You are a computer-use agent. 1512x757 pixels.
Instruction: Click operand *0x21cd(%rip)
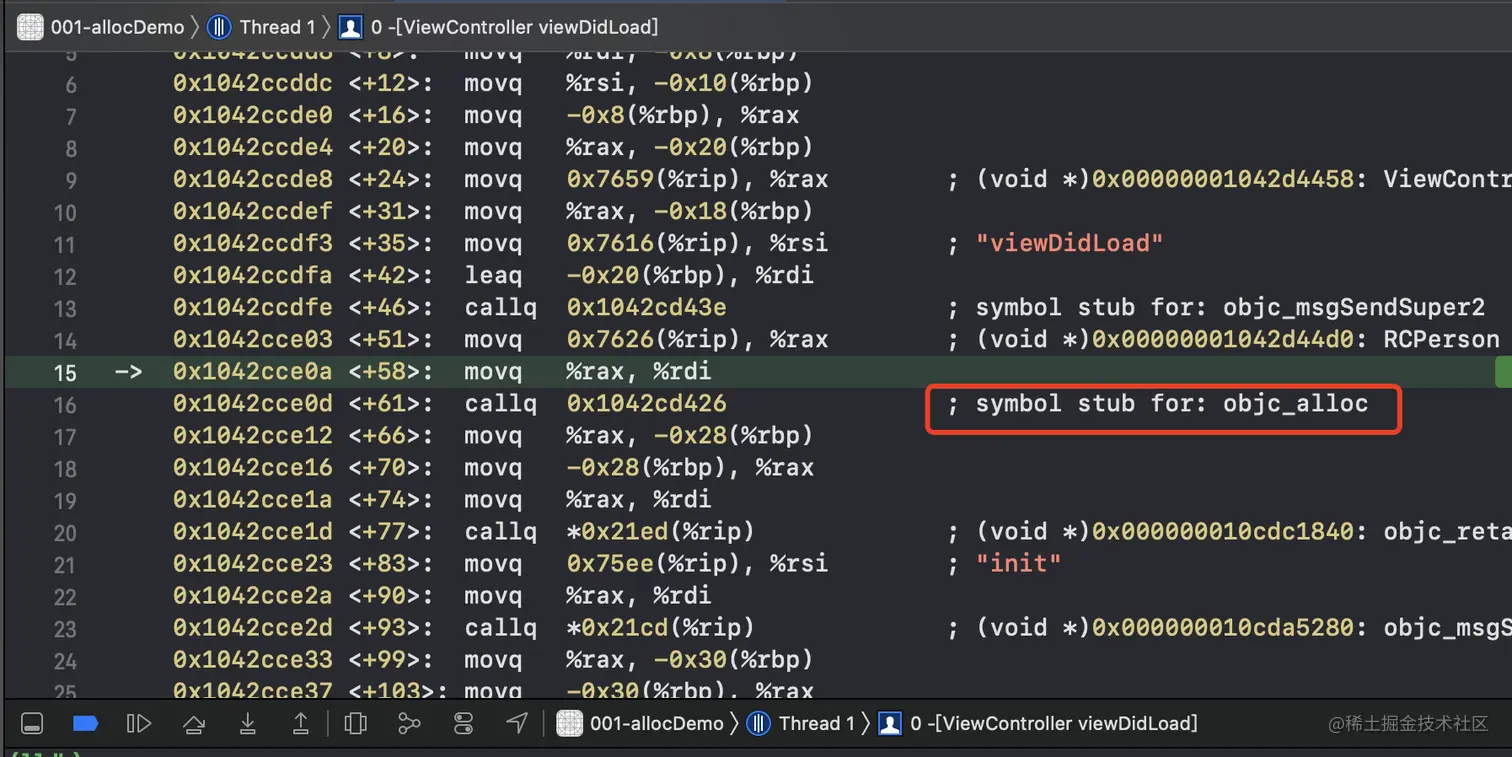[x=660, y=628]
